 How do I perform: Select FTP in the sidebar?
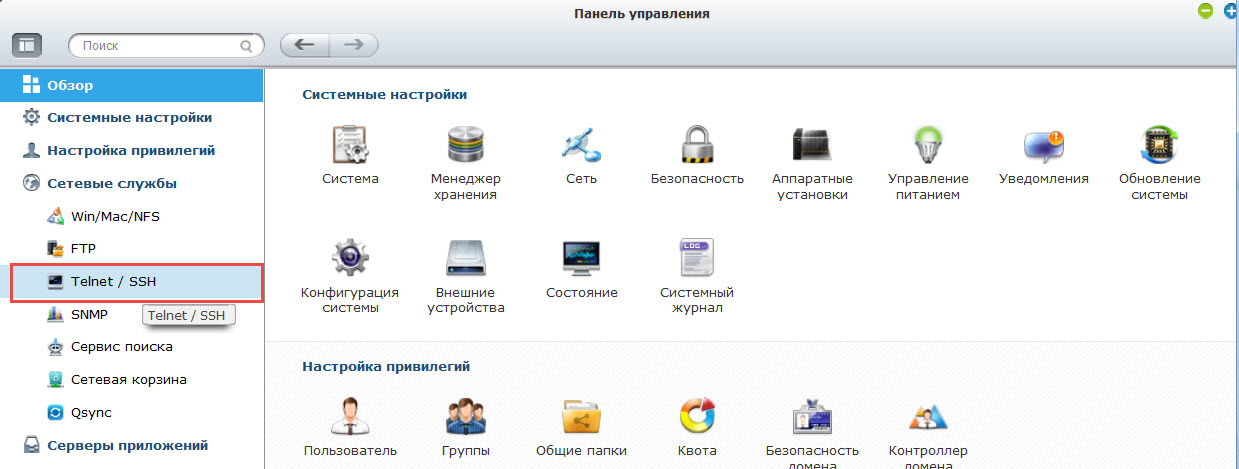(132, 248)
